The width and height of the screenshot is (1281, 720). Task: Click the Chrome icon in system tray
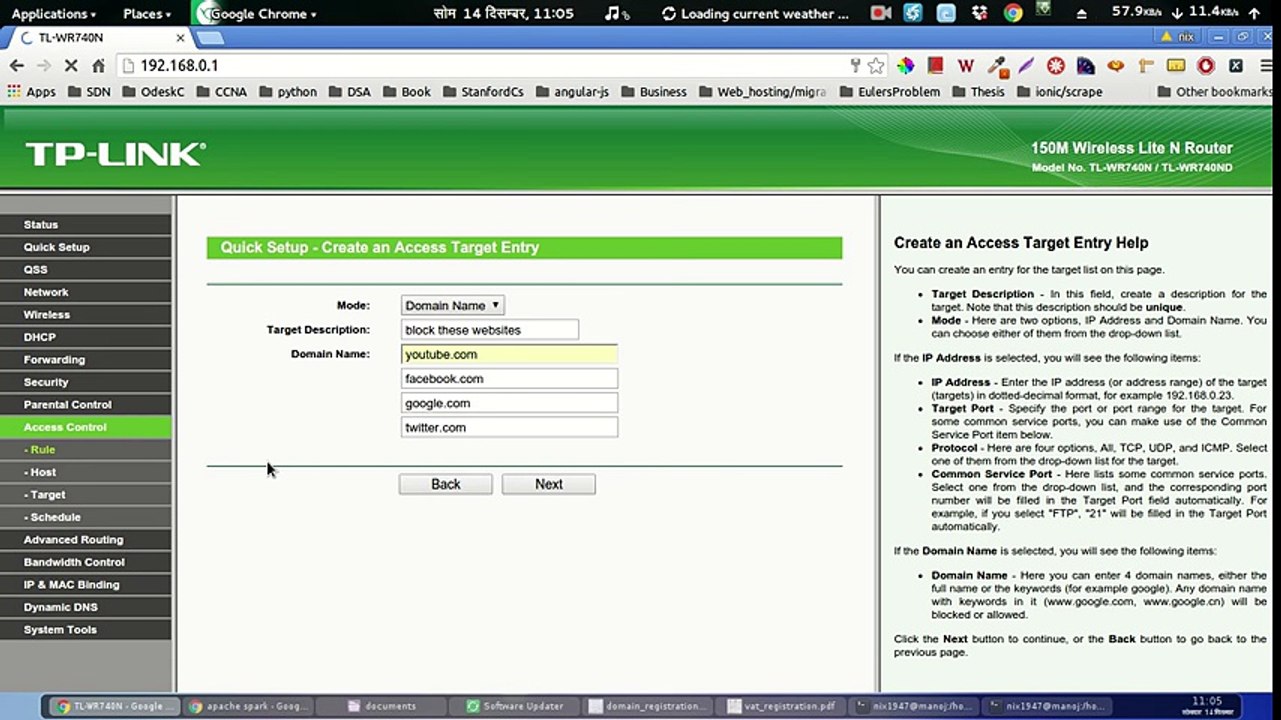(x=1013, y=13)
